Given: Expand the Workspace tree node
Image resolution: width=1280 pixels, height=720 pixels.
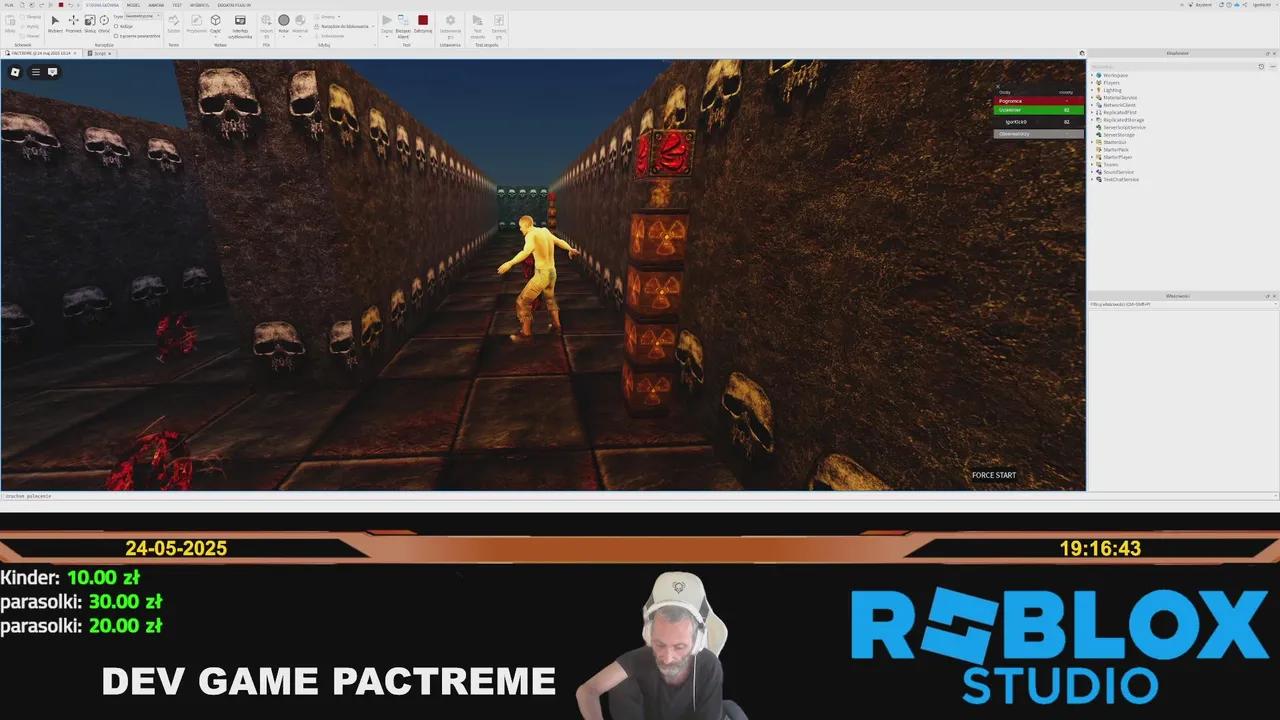Looking at the screenshot, I should (1092, 75).
